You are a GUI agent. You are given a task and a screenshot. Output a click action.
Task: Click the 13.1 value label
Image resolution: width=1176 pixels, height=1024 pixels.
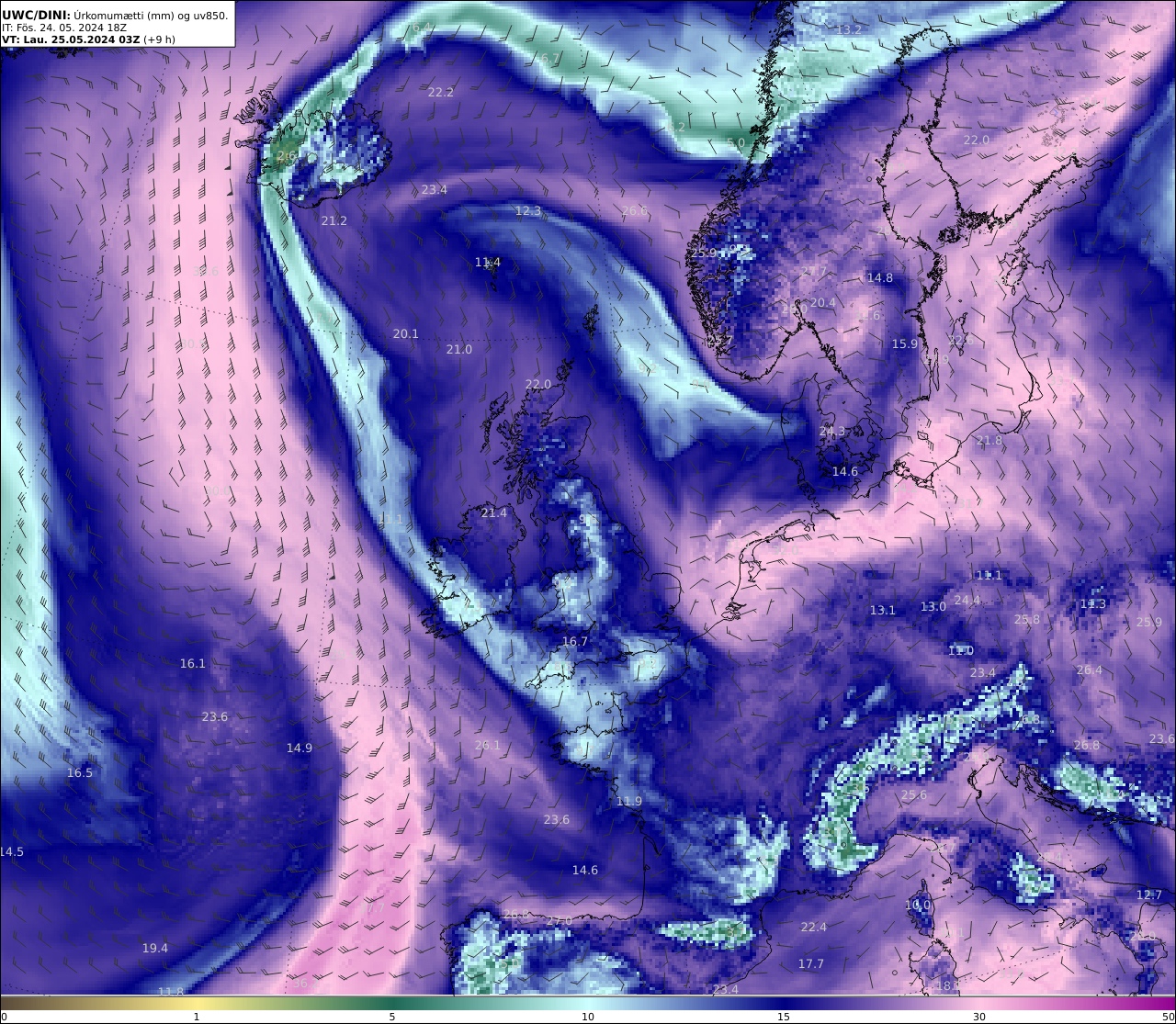point(883,611)
